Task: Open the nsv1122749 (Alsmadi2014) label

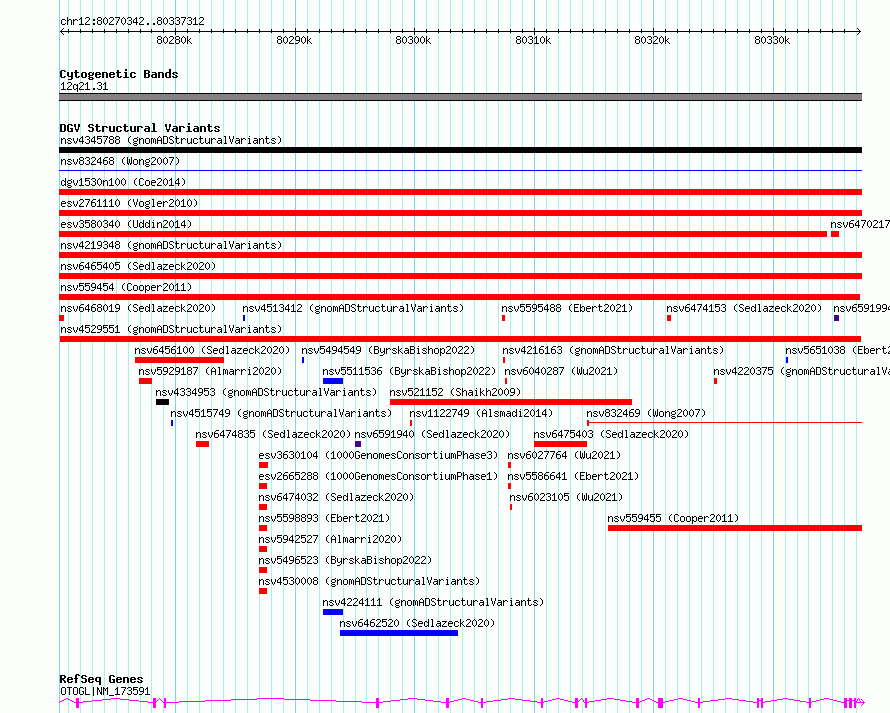Action: (x=481, y=413)
